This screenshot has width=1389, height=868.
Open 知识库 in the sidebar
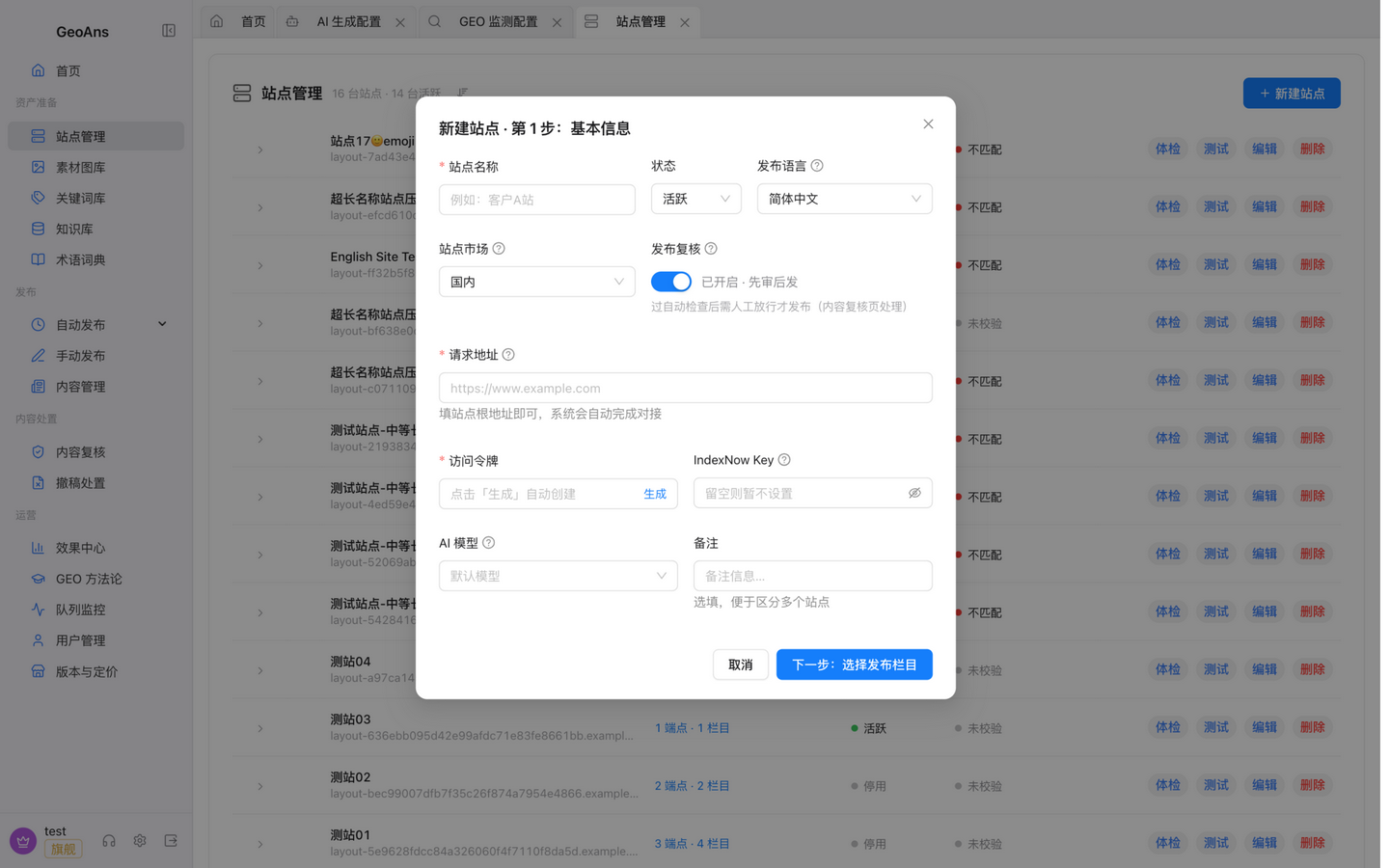[x=95, y=229]
